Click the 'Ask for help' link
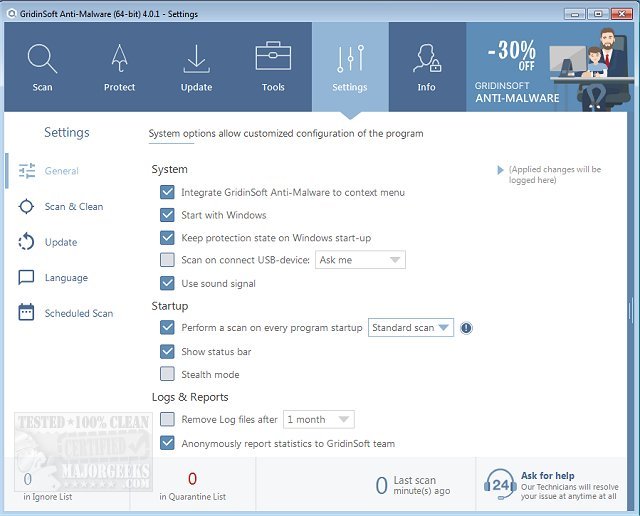The image size is (640, 516). tap(547, 476)
